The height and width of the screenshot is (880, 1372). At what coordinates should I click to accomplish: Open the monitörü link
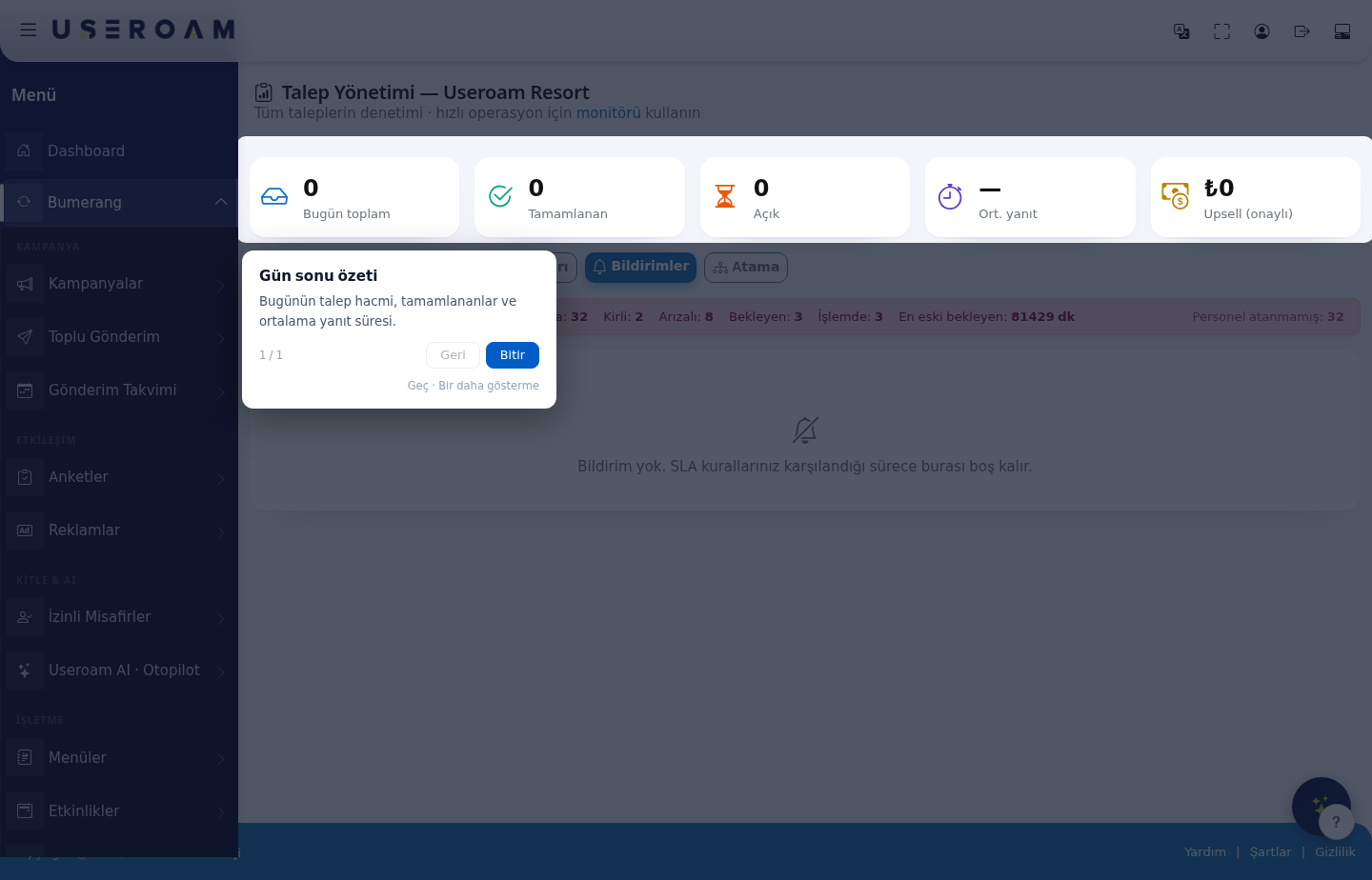point(609,113)
